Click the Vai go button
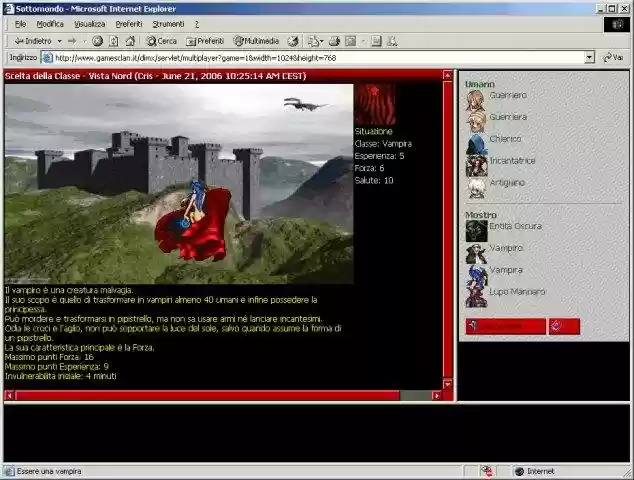The width and height of the screenshot is (634, 480). click(613, 58)
